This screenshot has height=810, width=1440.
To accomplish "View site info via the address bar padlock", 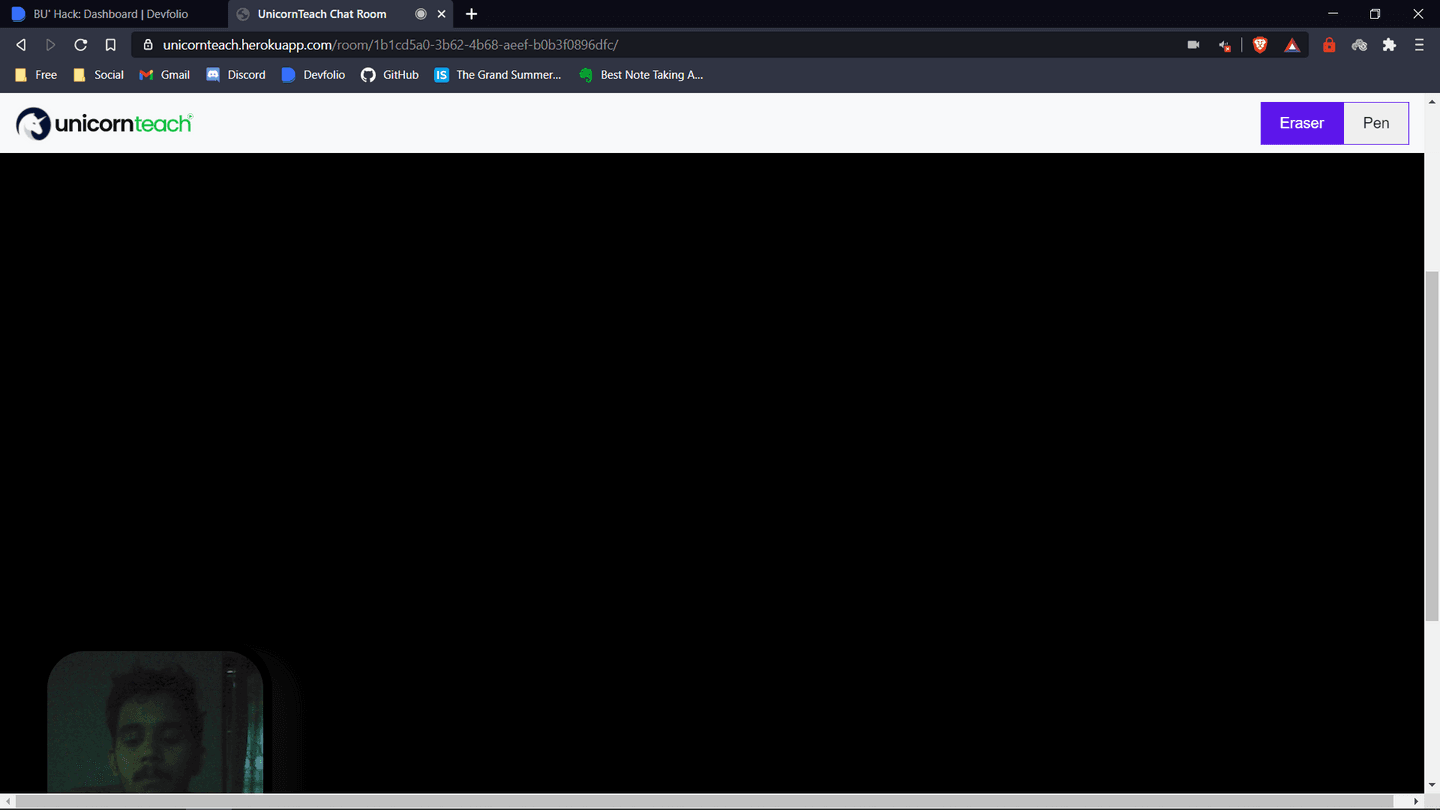I will click(148, 45).
